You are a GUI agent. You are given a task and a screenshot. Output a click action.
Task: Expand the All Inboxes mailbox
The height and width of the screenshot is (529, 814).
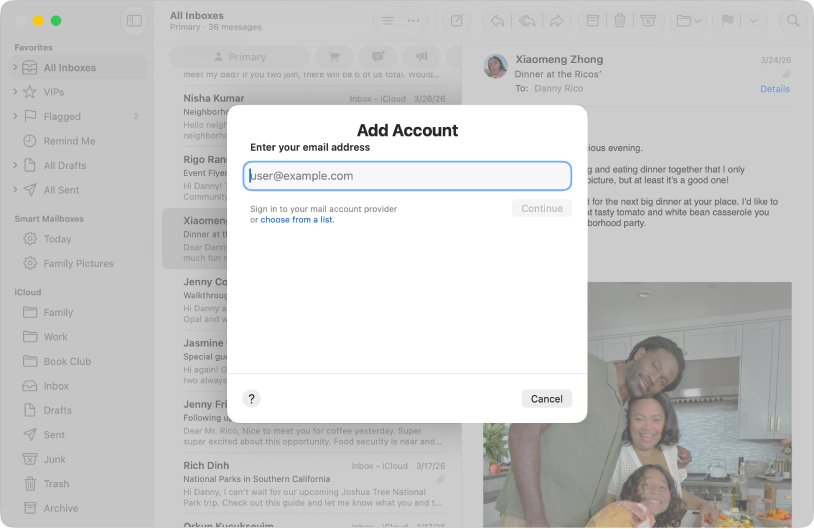click(x=15, y=67)
